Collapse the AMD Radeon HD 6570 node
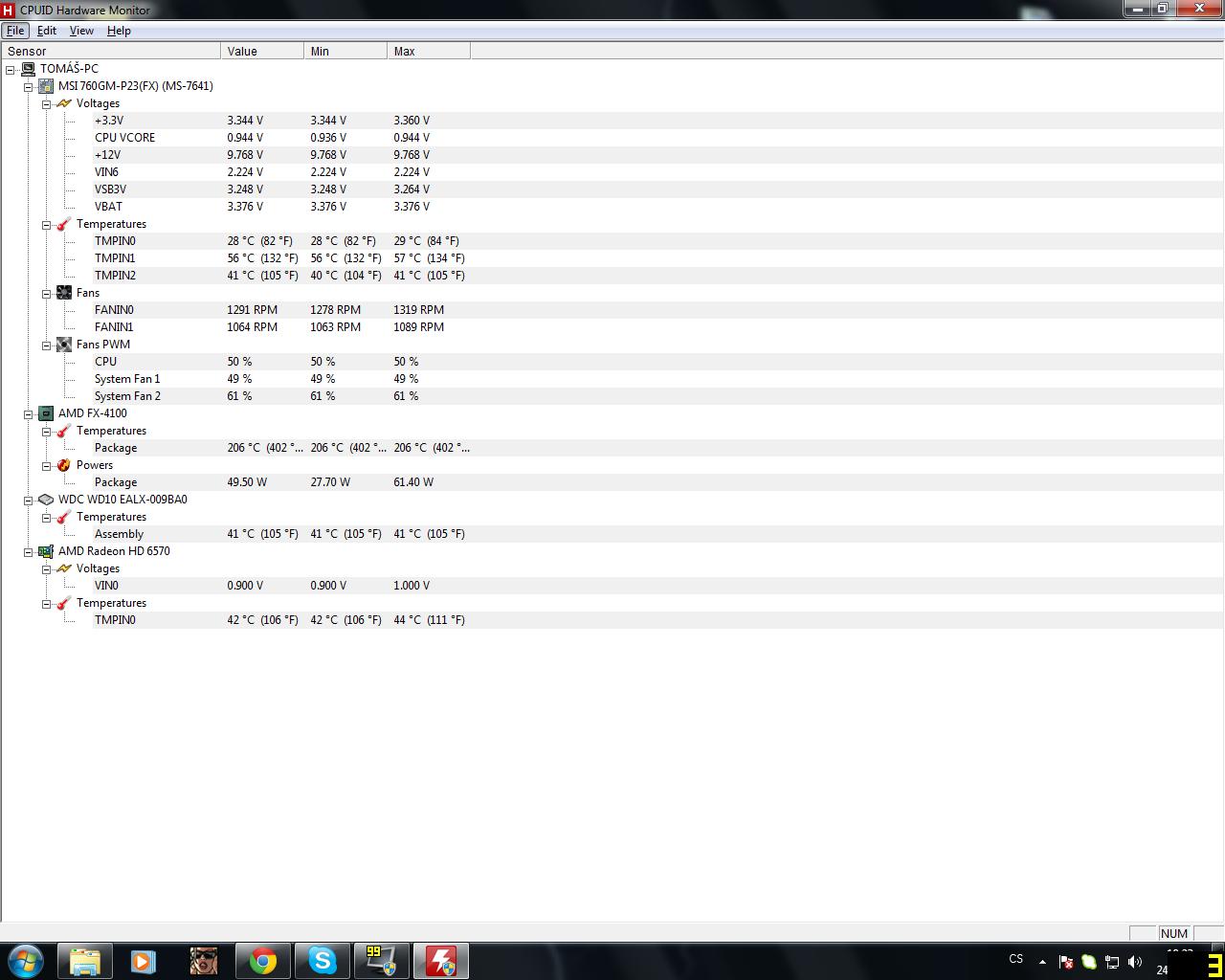The image size is (1225, 980). pyautogui.click(x=29, y=551)
